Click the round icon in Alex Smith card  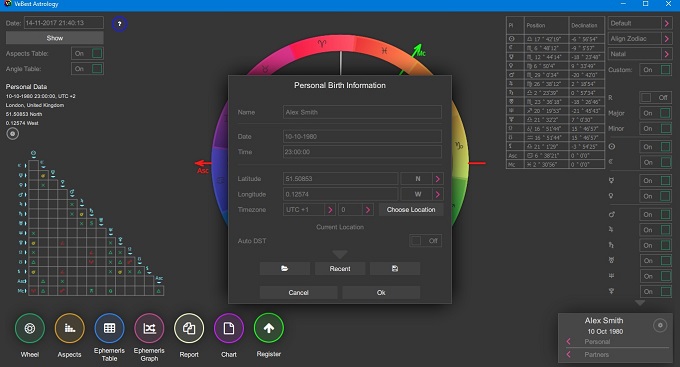660,325
